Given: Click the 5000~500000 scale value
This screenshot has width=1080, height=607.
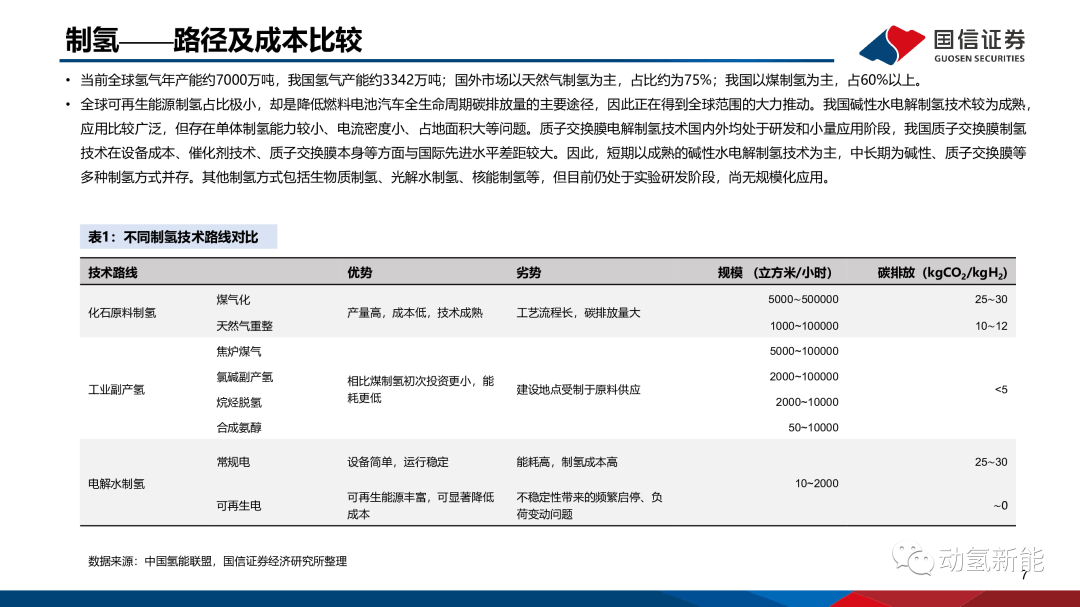Looking at the screenshot, I should click(x=803, y=300).
